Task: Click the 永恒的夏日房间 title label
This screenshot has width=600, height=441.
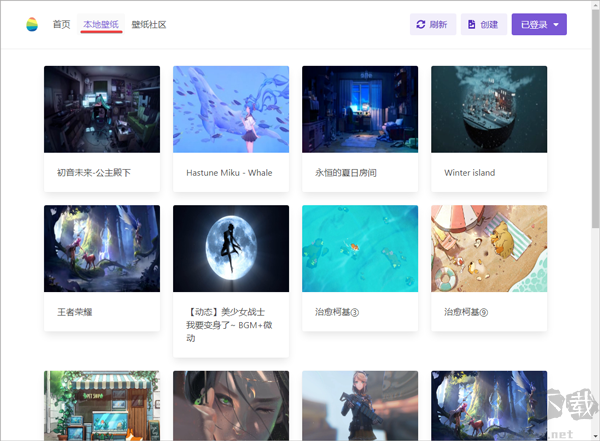Action: coord(346,173)
